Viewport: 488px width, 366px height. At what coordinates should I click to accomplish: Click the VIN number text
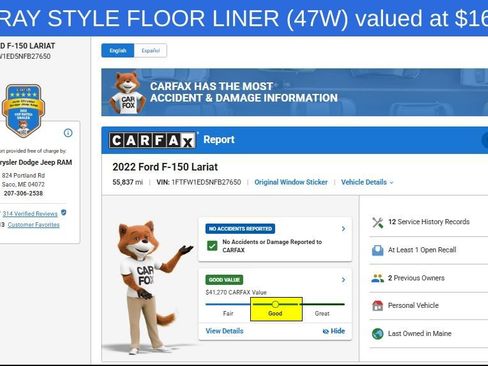[x=199, y=182]
